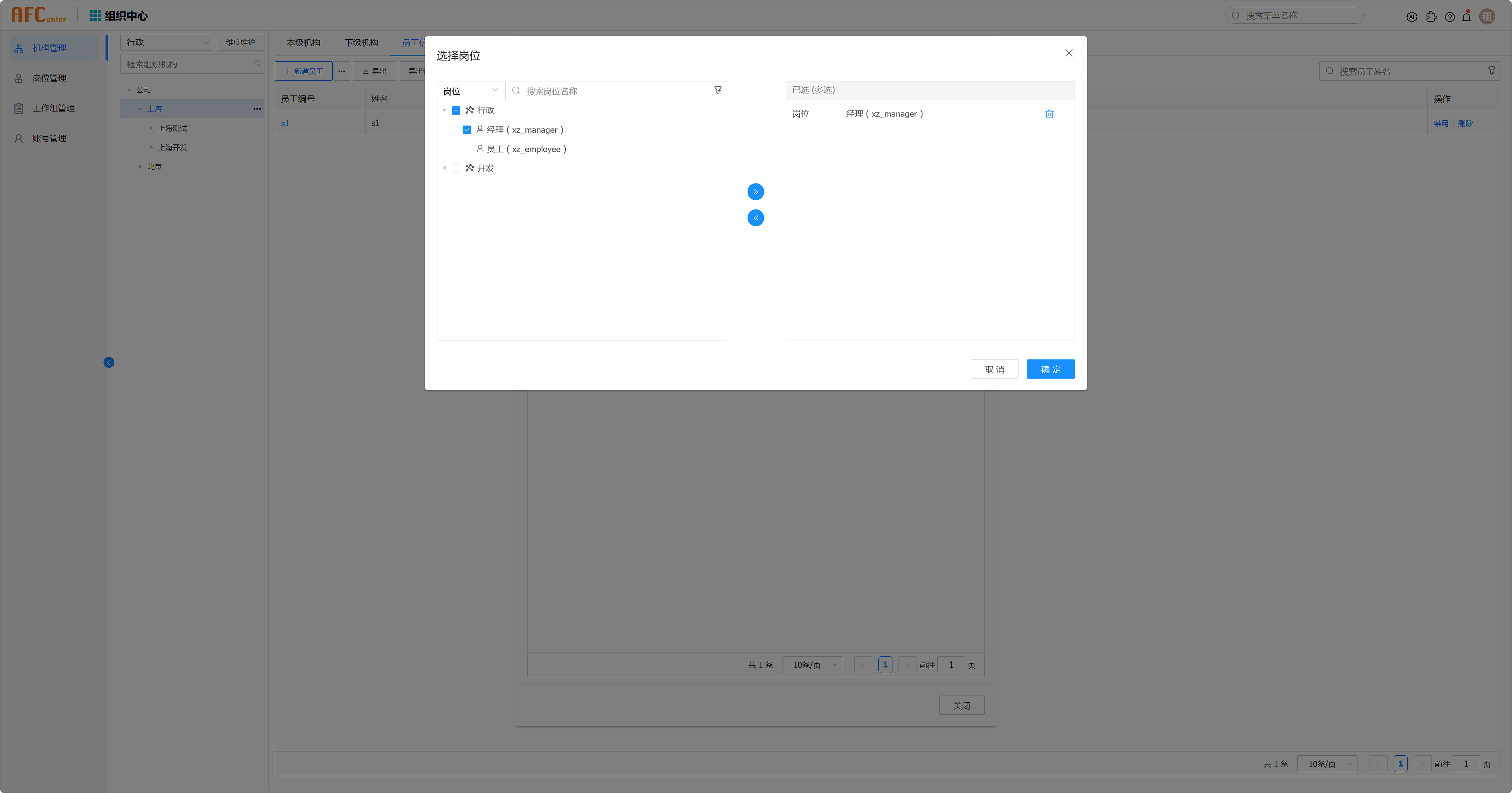
Task: Click the move-right double arrow button
Action: point(756,192)
